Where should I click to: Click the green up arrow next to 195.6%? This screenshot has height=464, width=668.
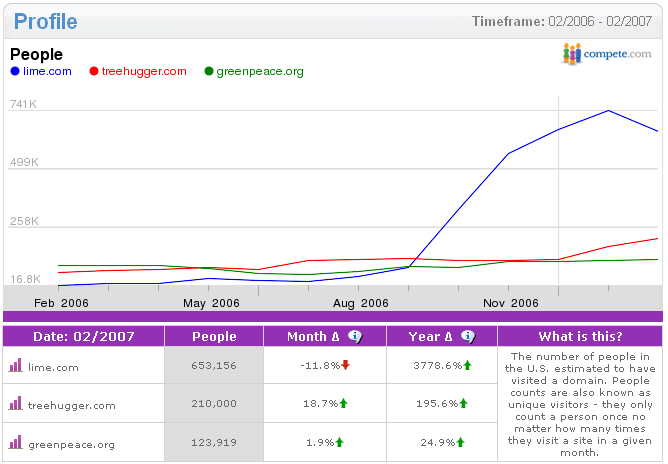coord(464,403)
